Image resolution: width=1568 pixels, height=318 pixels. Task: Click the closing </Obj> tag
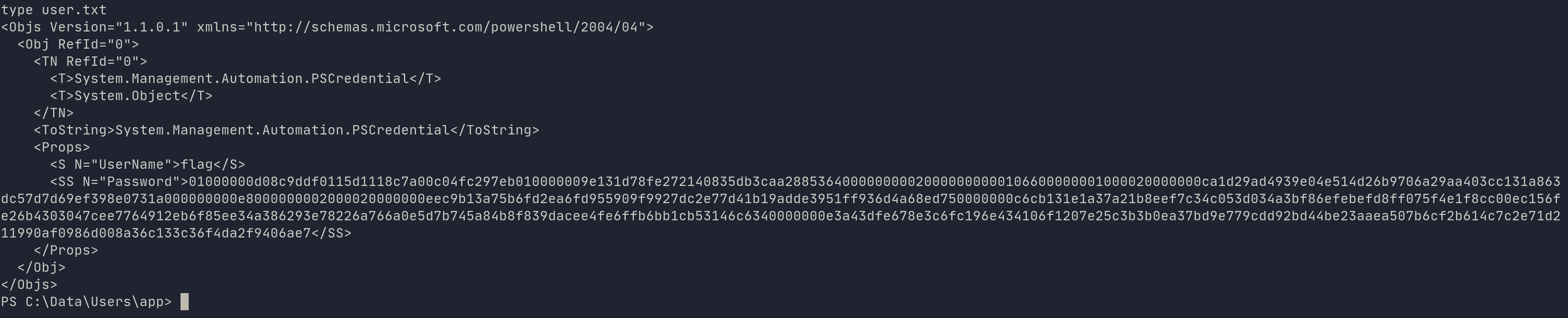(x=41, y=267)
